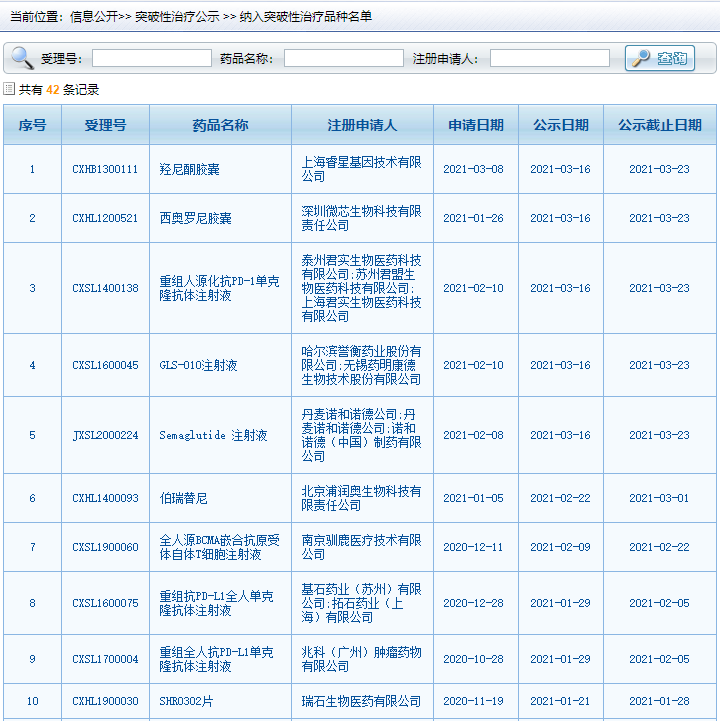Click drug name 西奥罗尼胶囊
Screen dimensions: 720x721
(x=195, y=218)
